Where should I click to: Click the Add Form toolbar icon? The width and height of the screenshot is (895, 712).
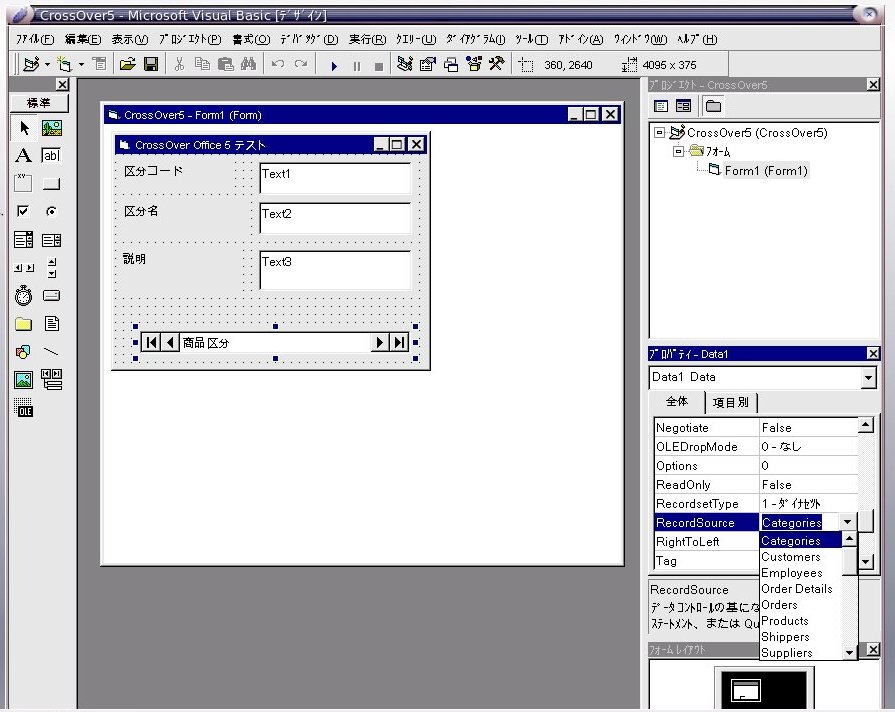point(64,65)
